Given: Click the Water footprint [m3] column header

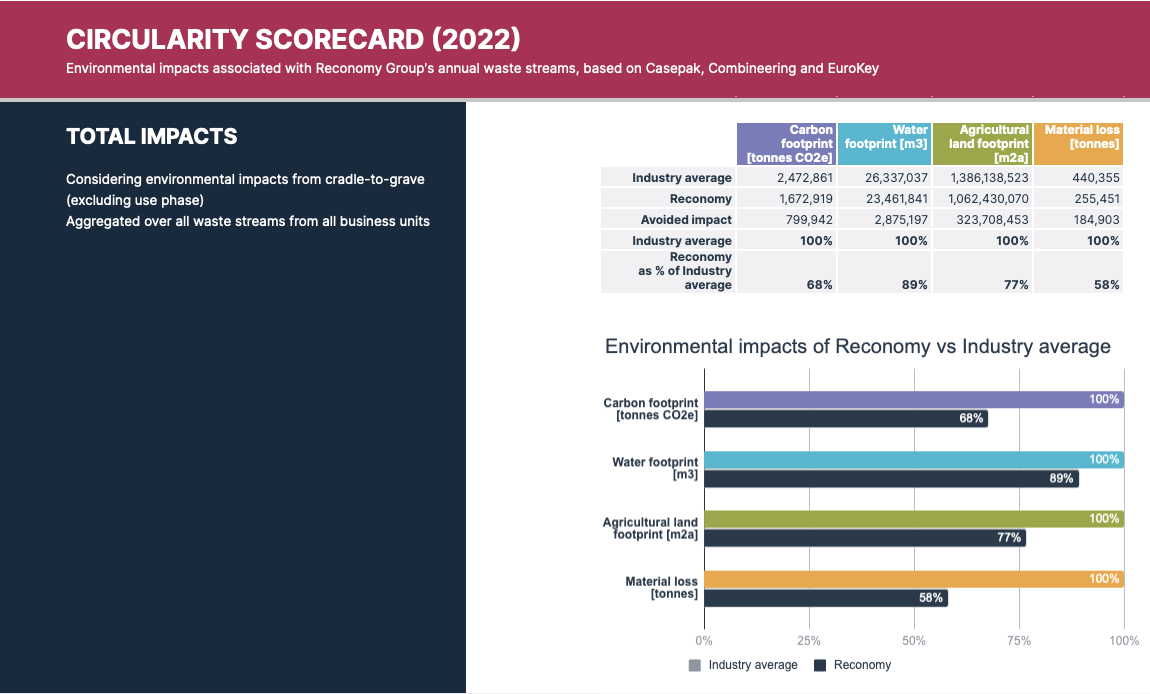Looking at the screenshot, I should point(885,144).
